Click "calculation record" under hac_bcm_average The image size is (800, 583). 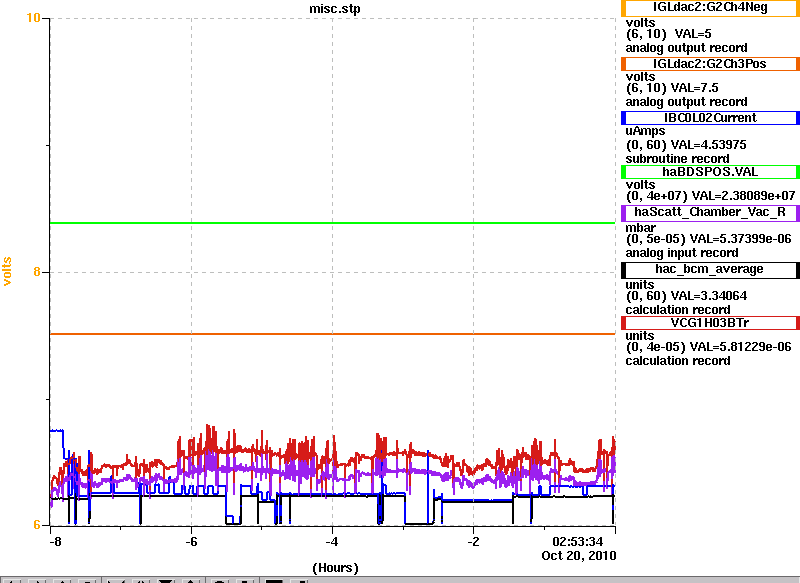coord(678,310)
